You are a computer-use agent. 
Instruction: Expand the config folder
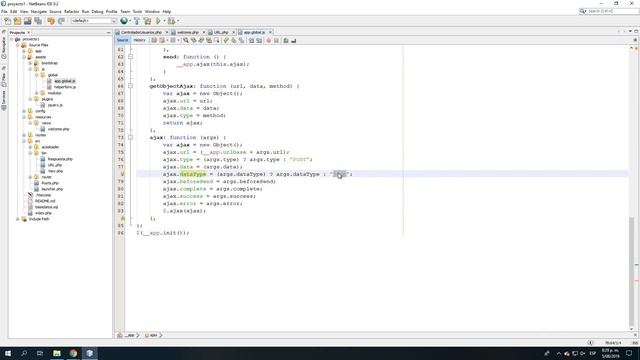tap(24, 111)
